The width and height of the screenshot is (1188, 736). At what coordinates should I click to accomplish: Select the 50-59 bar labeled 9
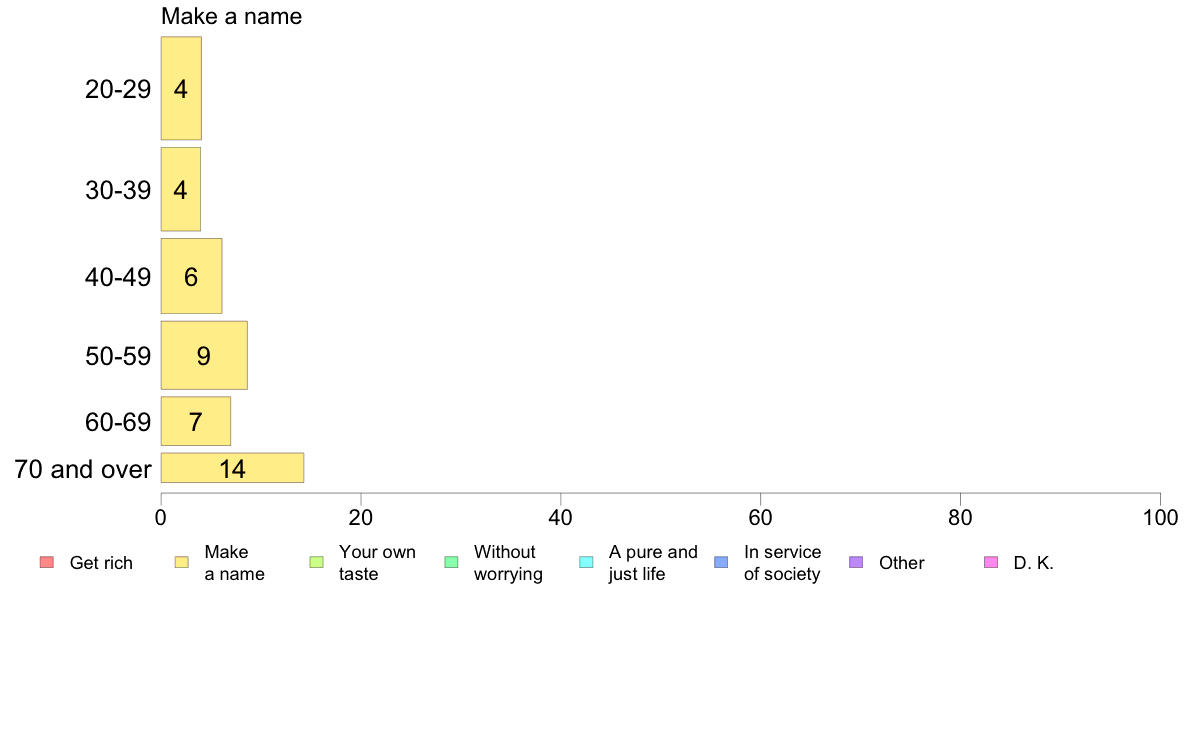click(x=204, y=355)
